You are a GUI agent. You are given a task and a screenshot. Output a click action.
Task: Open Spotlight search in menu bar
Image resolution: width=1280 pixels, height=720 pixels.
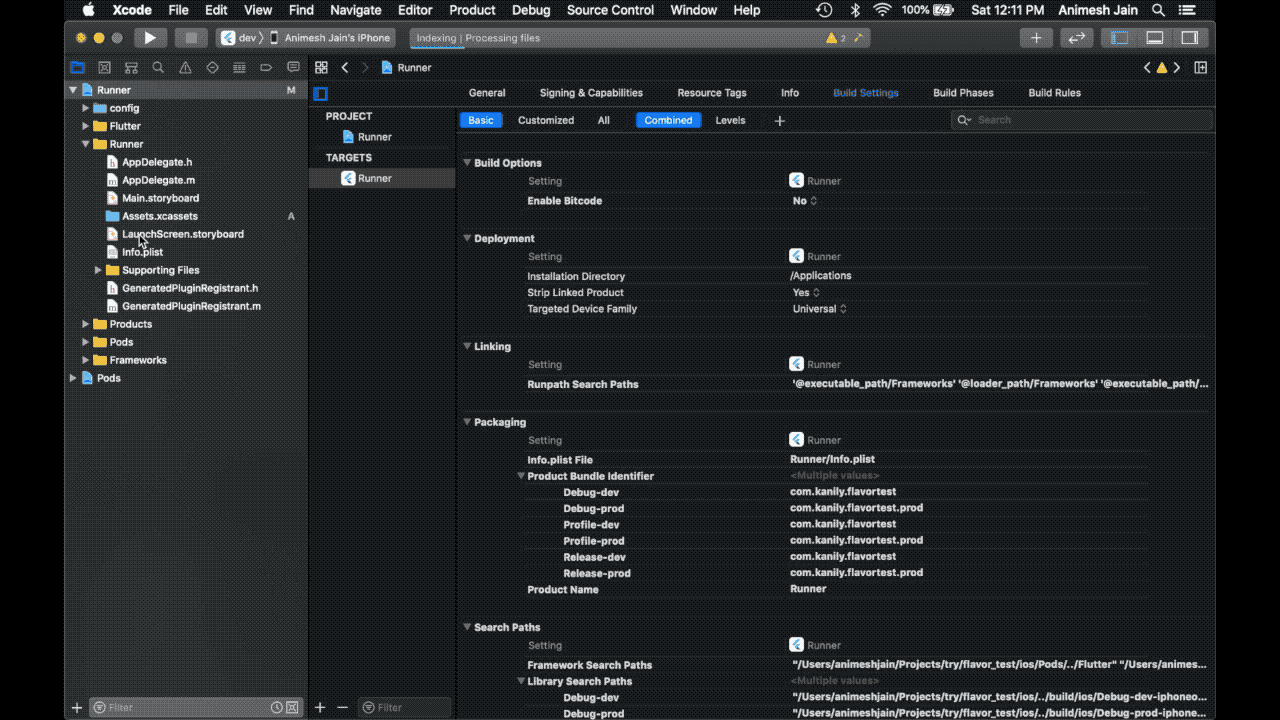(x=1158, y=10)
